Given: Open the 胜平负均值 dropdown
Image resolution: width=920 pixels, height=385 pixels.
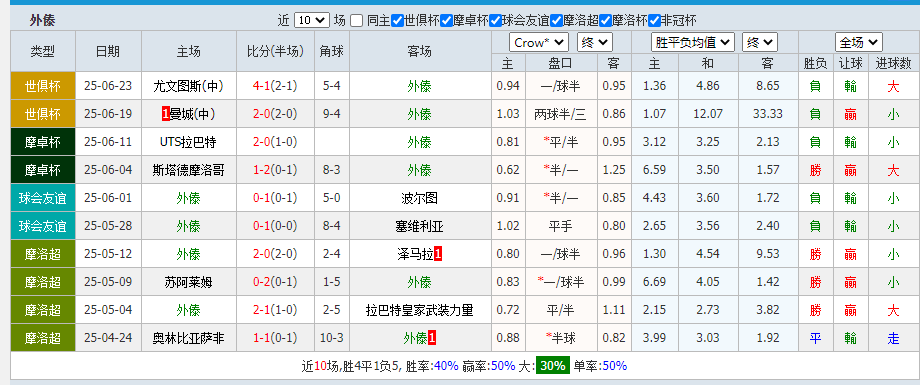Looking at the screenshot, I should pyautogui.click(x=693, y=42).
